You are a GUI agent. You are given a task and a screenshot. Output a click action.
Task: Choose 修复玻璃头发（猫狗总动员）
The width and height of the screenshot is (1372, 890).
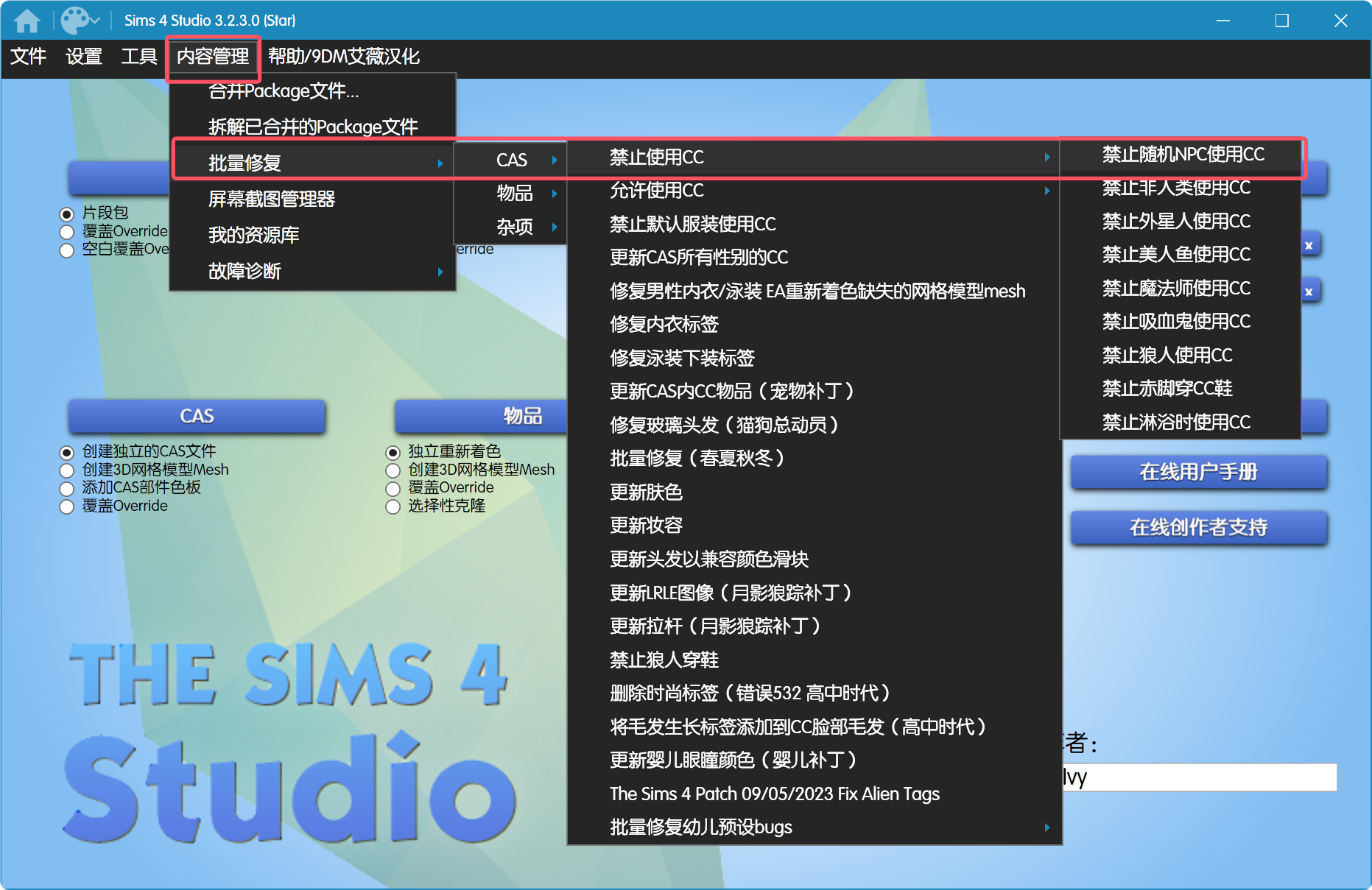[814, 425]
